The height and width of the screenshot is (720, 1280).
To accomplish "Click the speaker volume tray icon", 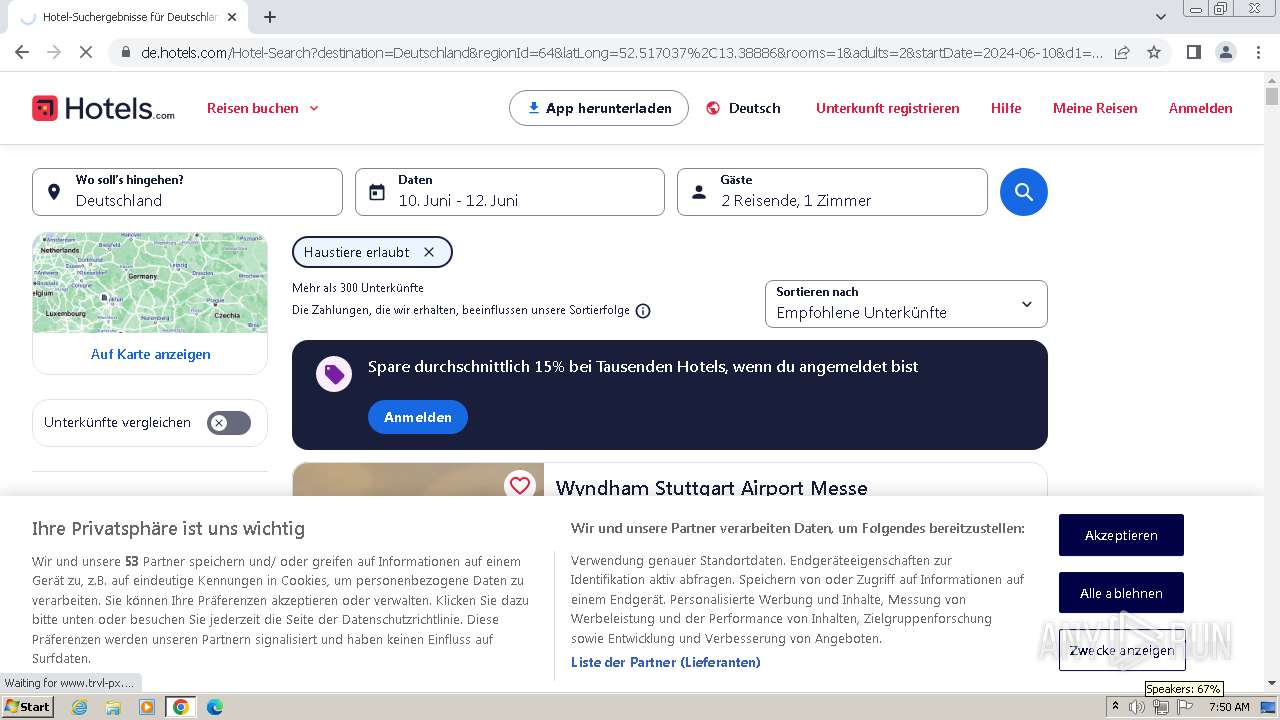I will 1137,707.
